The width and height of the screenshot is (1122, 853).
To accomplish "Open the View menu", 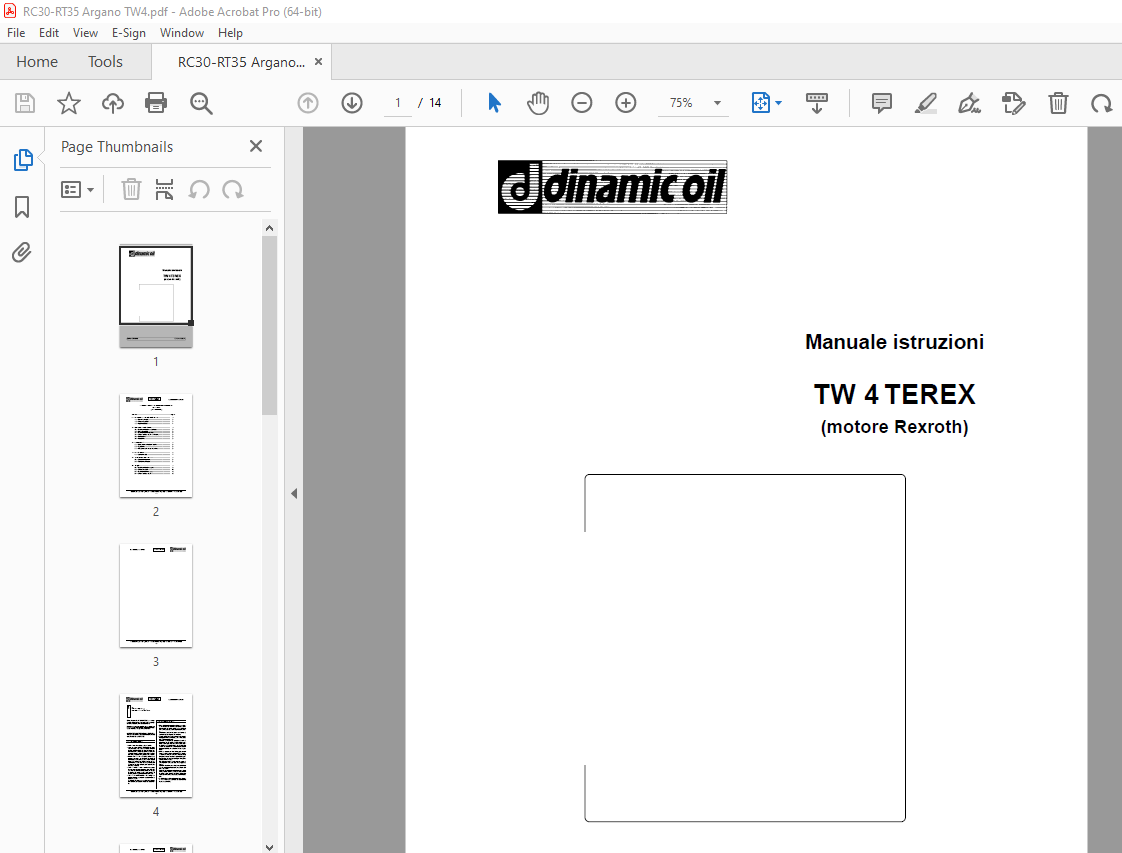I will (85, 33).
